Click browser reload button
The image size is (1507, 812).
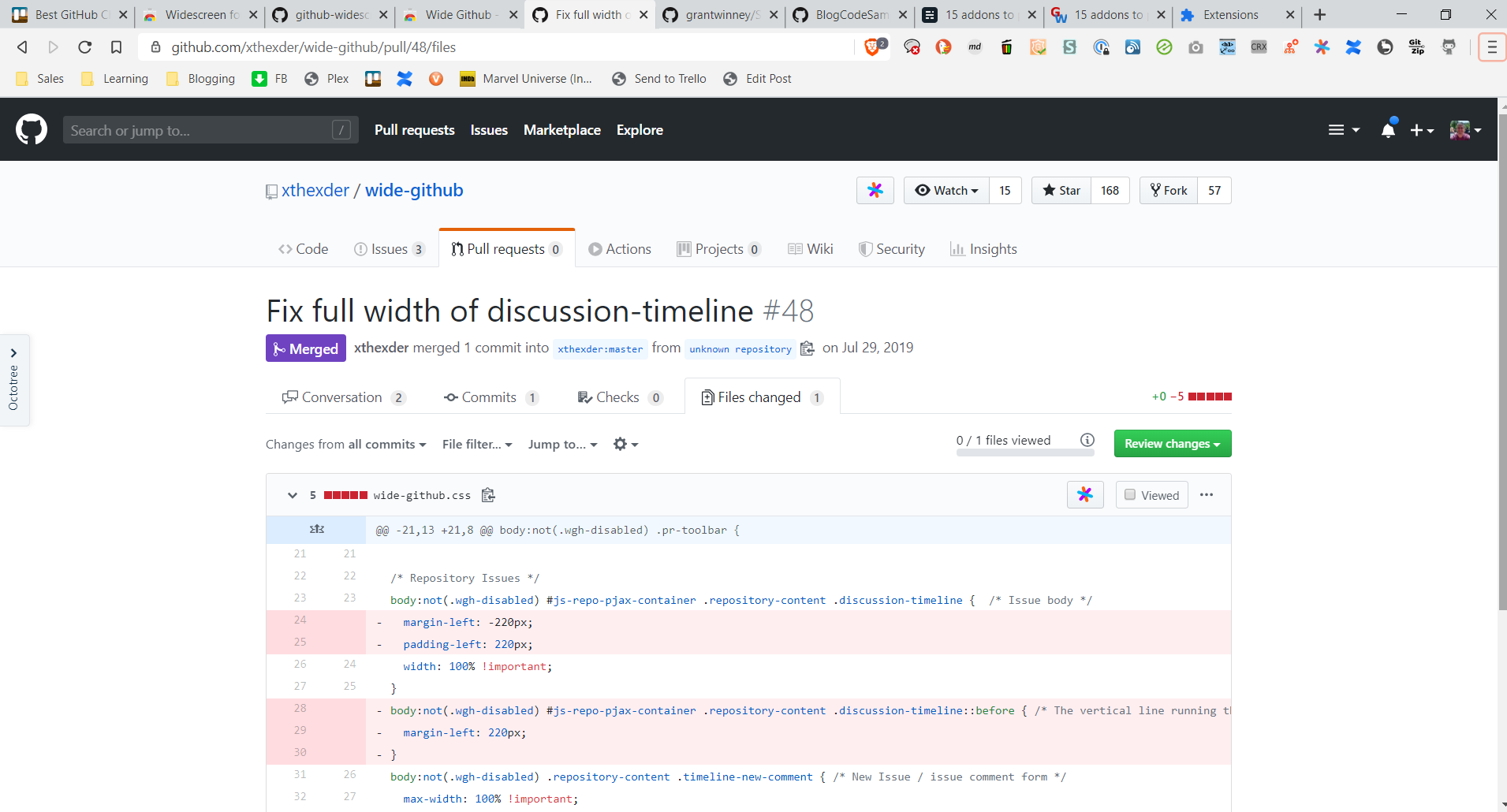84,47
